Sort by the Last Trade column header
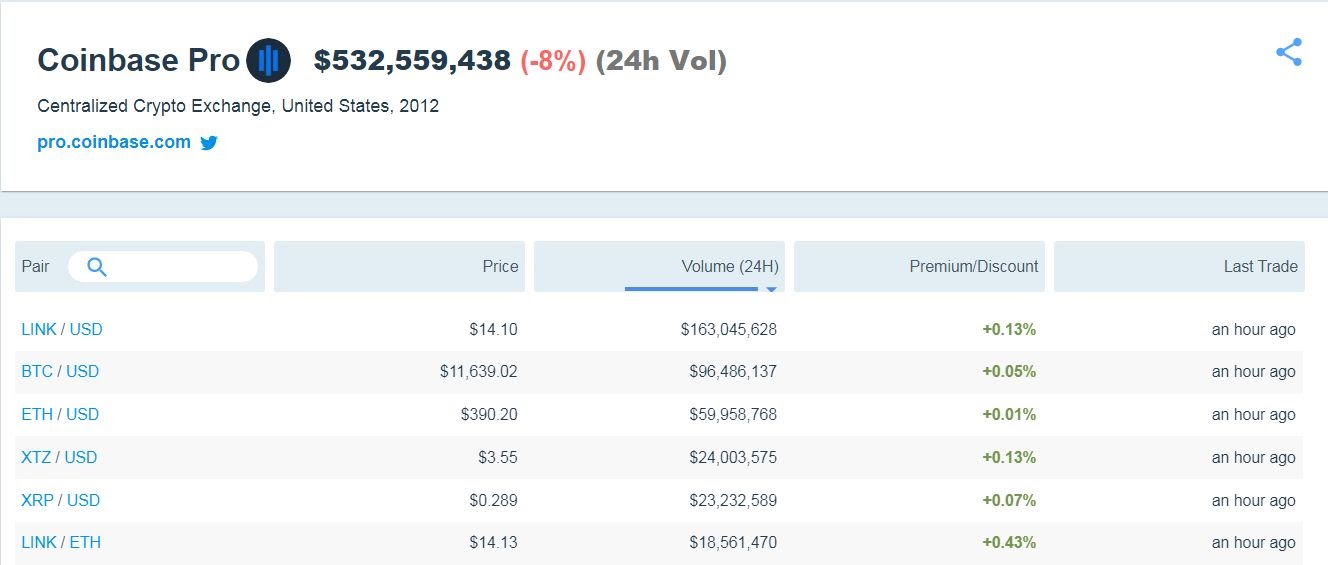Image resolution: width=1328 pixels, height=565 pixels. [x=1260, y=267]
